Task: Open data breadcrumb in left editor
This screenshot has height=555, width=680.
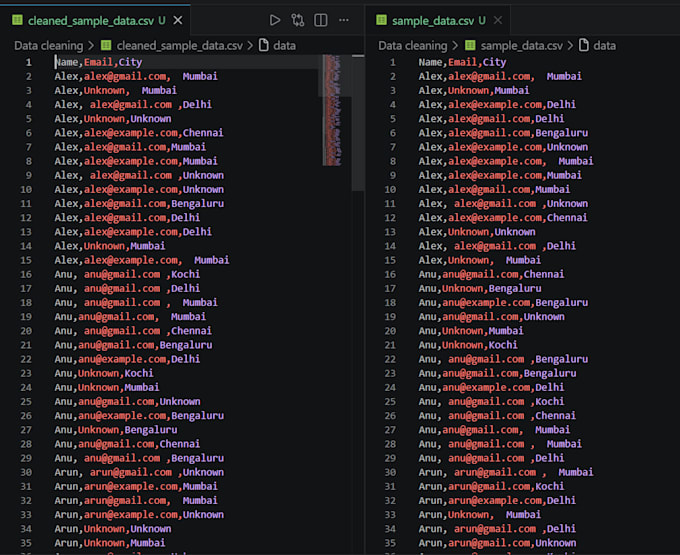Action: point(284,46)
